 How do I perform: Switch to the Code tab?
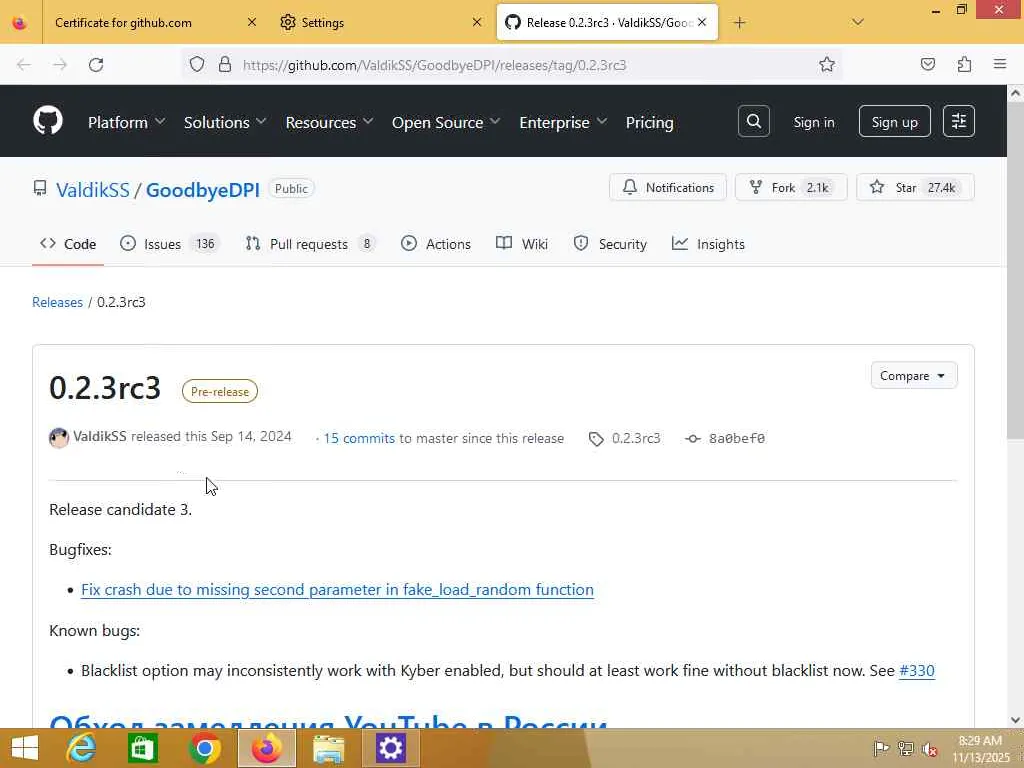68,244
